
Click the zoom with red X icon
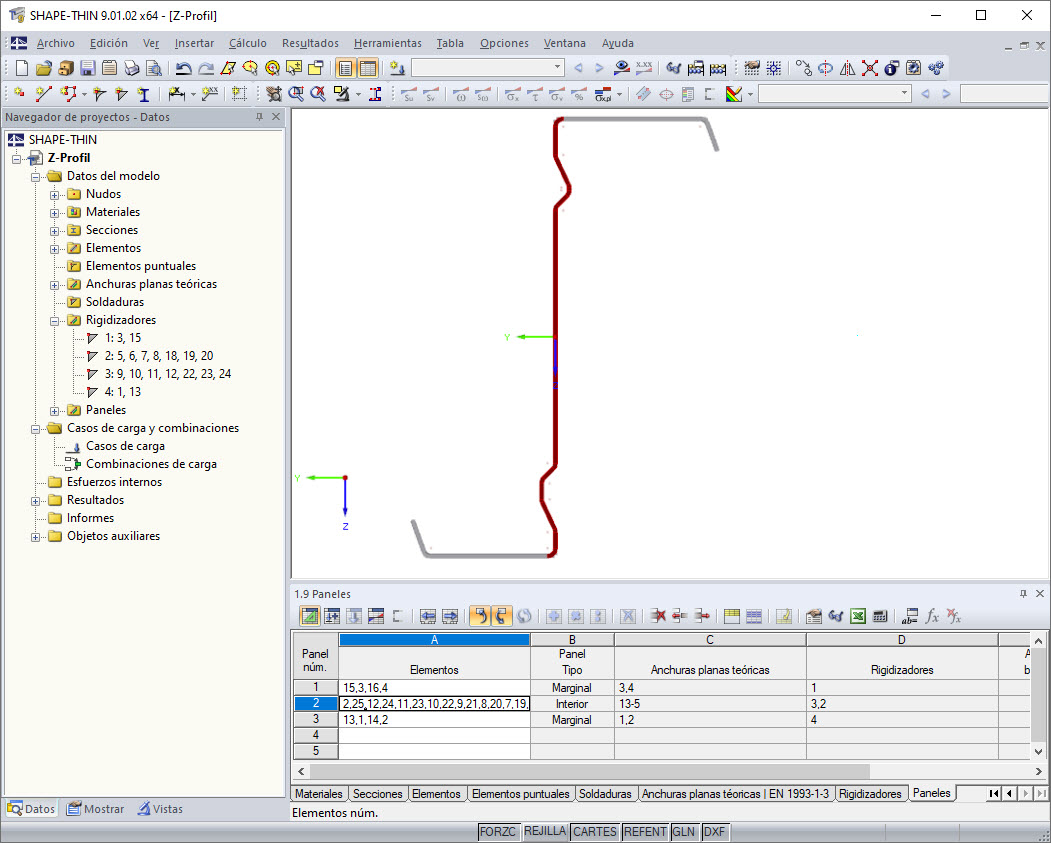(x=318, y=94)
